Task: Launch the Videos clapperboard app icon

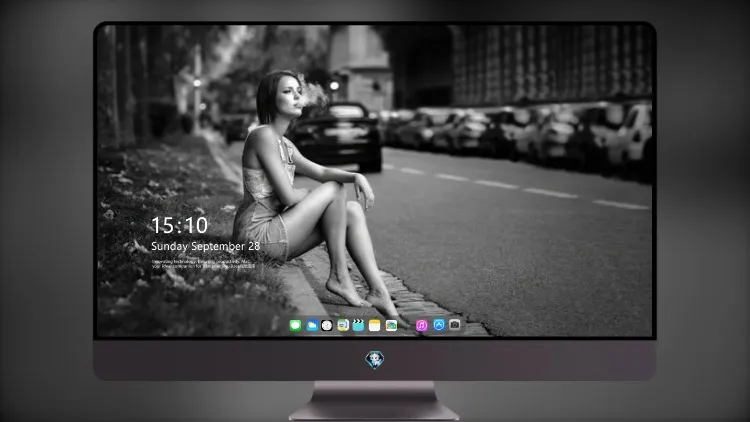Action: coord(358,325)
